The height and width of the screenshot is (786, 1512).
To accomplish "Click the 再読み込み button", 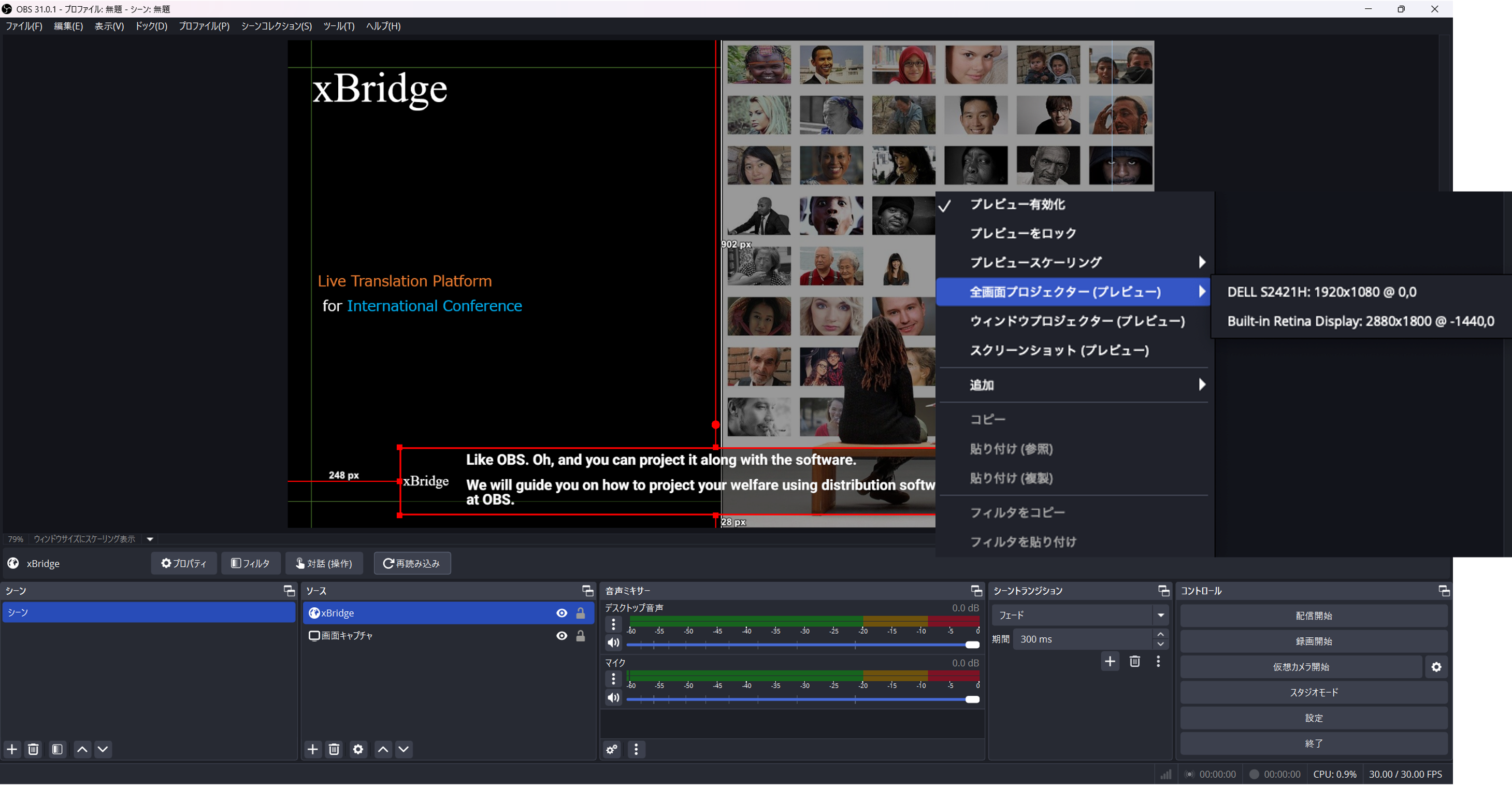I will [412, 564].
